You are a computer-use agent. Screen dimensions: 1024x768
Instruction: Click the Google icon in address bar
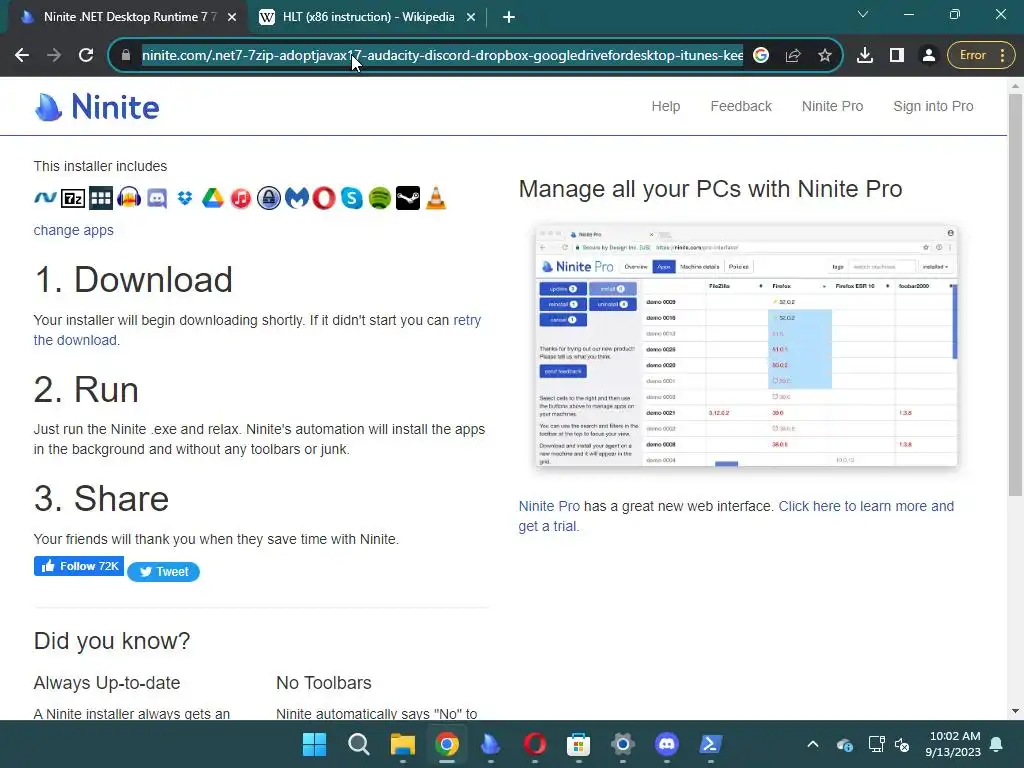pos(761,56)
